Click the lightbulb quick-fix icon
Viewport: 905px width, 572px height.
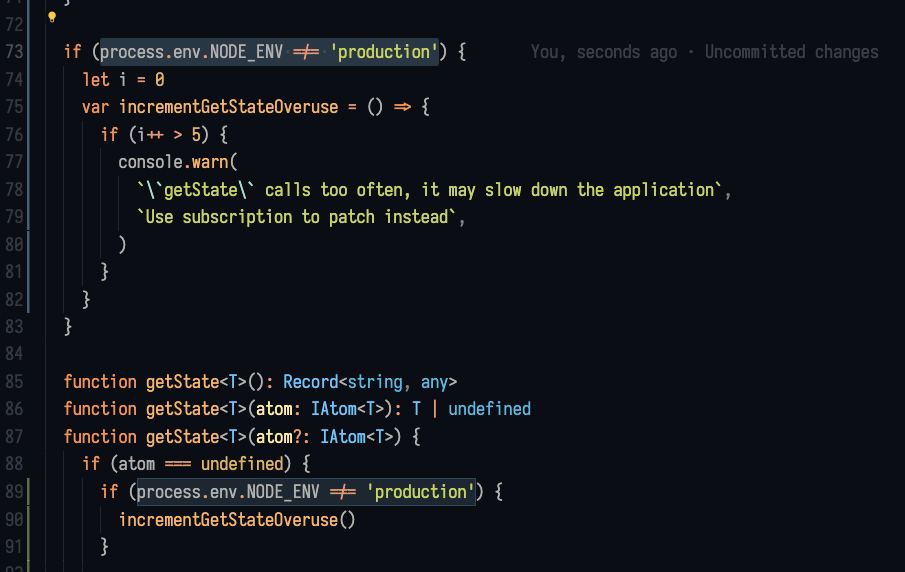pos(52,17)
